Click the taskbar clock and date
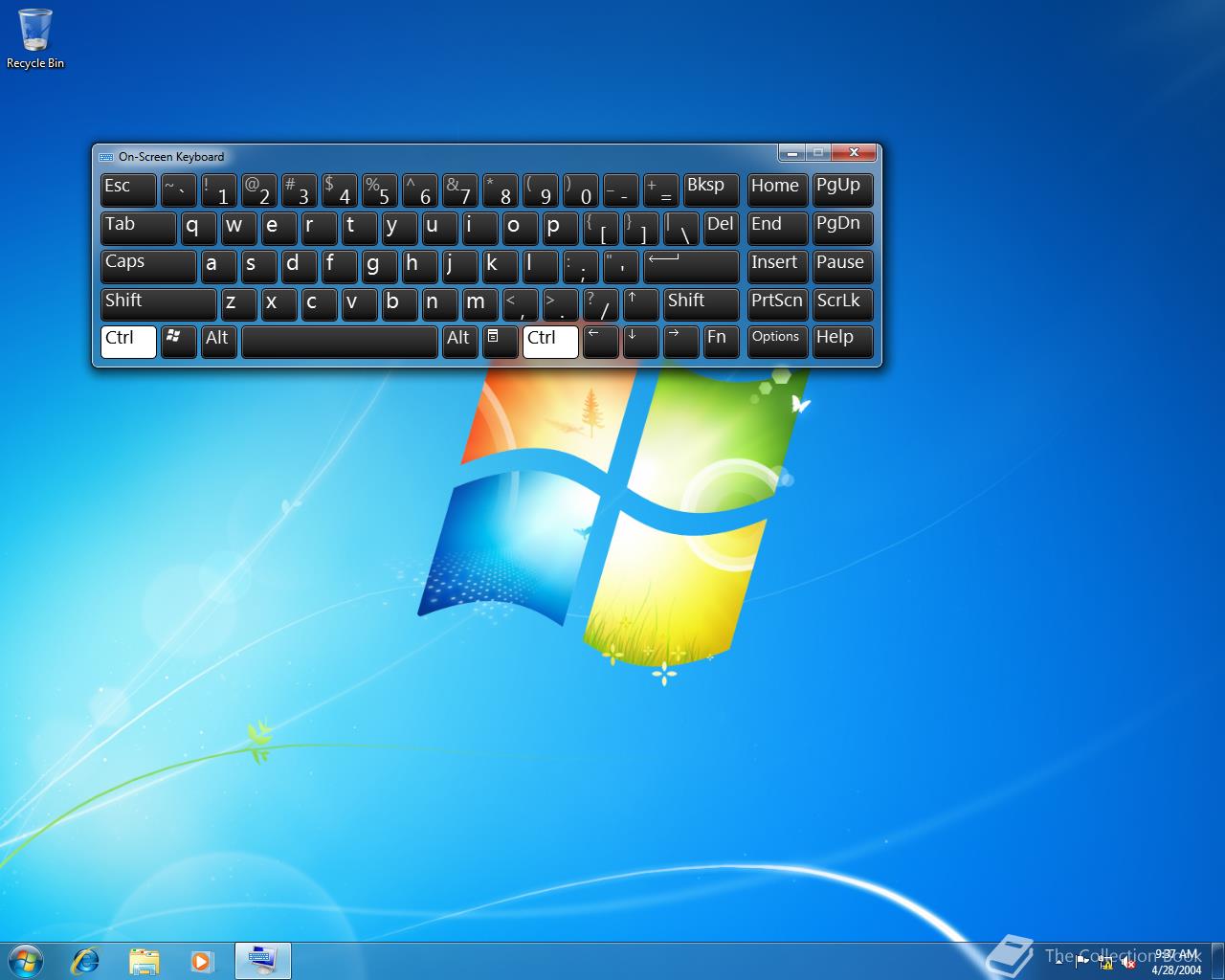 click(1176, 962)
